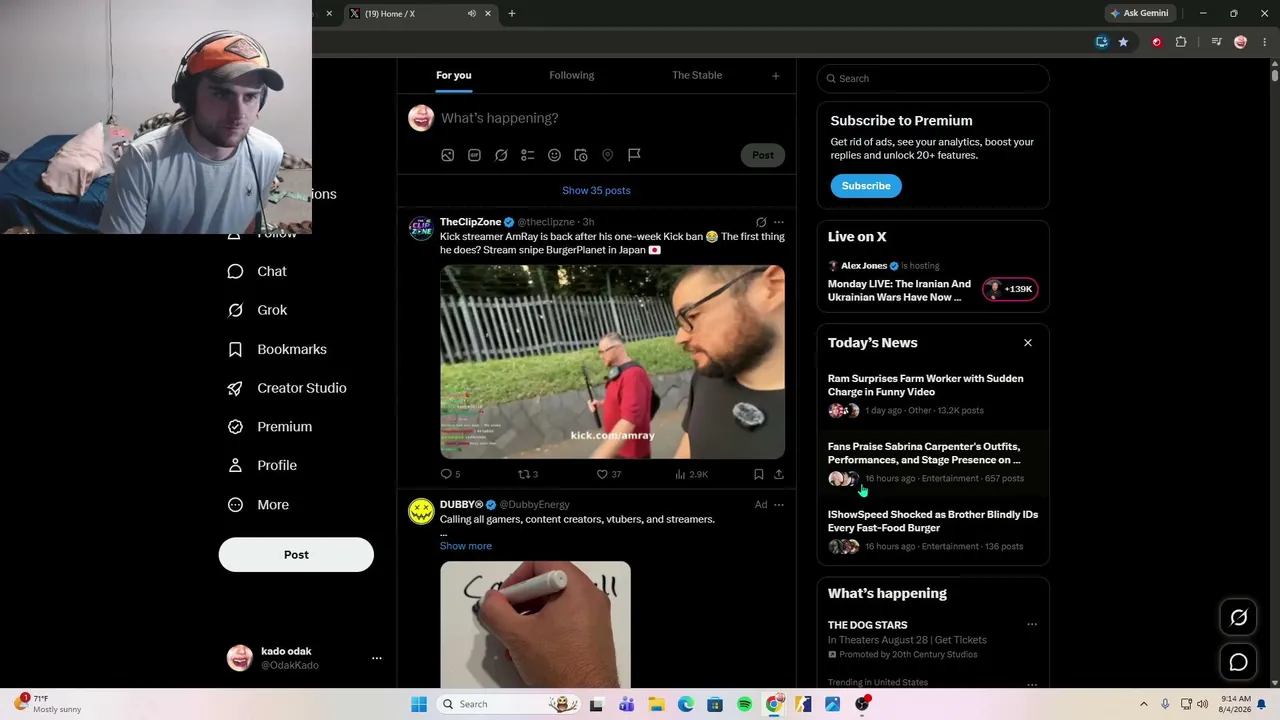This screenshot has width=1280, height=720.
Task: Switch to the Following tab
Action: click(x=572, y=76)
